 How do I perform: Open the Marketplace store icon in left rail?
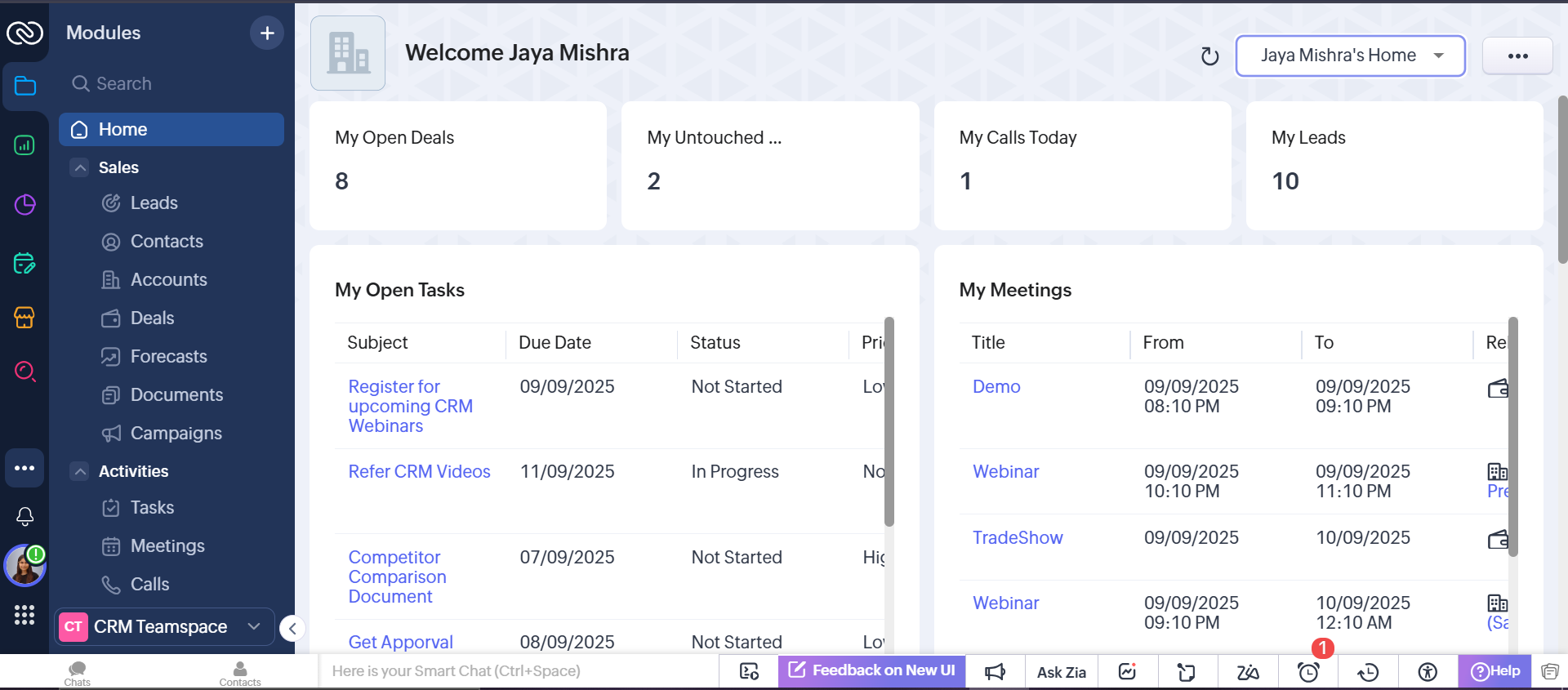[x=24, y=318]
